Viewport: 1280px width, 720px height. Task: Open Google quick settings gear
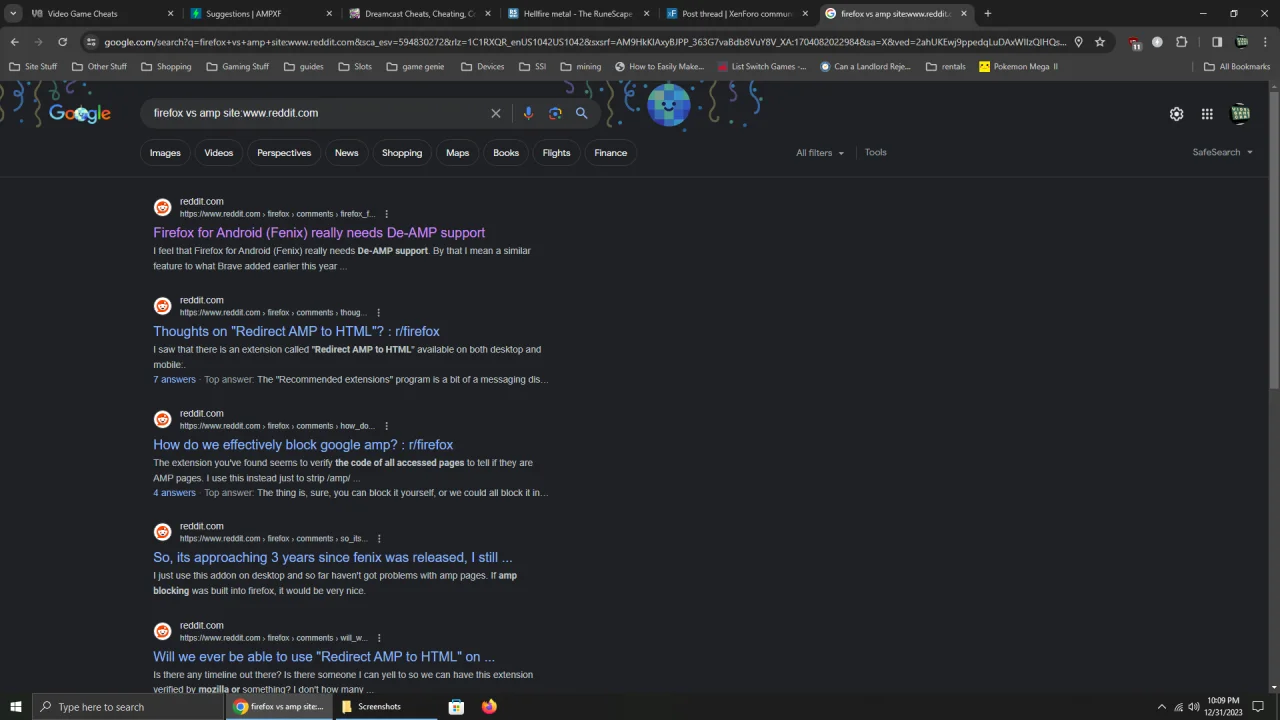pyautogui.click(x=1176, y=114)
